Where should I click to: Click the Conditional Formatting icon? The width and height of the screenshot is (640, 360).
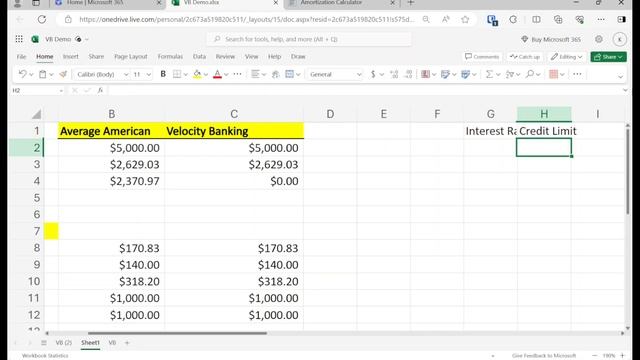click(x=425, y=74)
